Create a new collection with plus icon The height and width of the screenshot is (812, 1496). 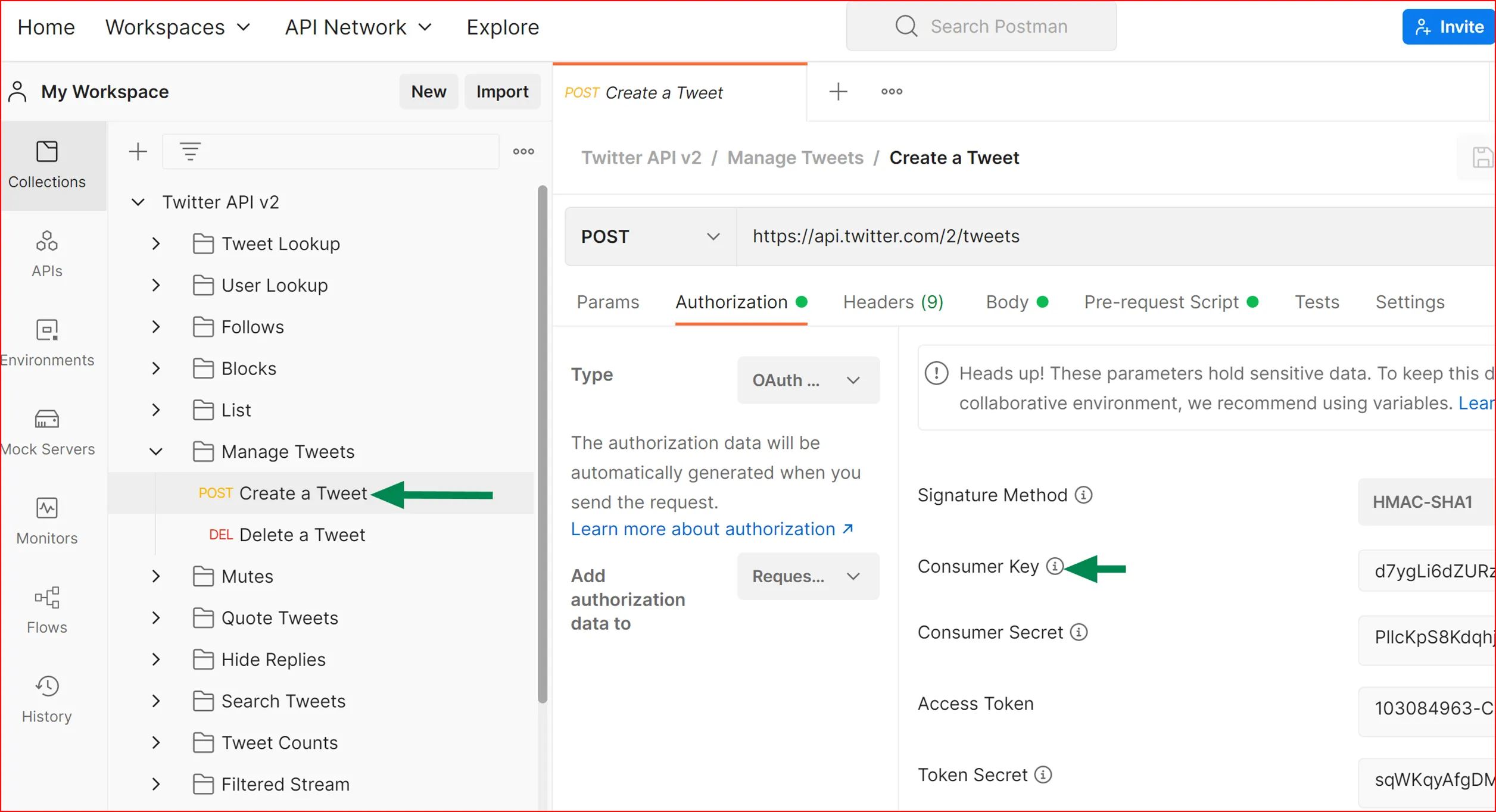click(138, 151)
